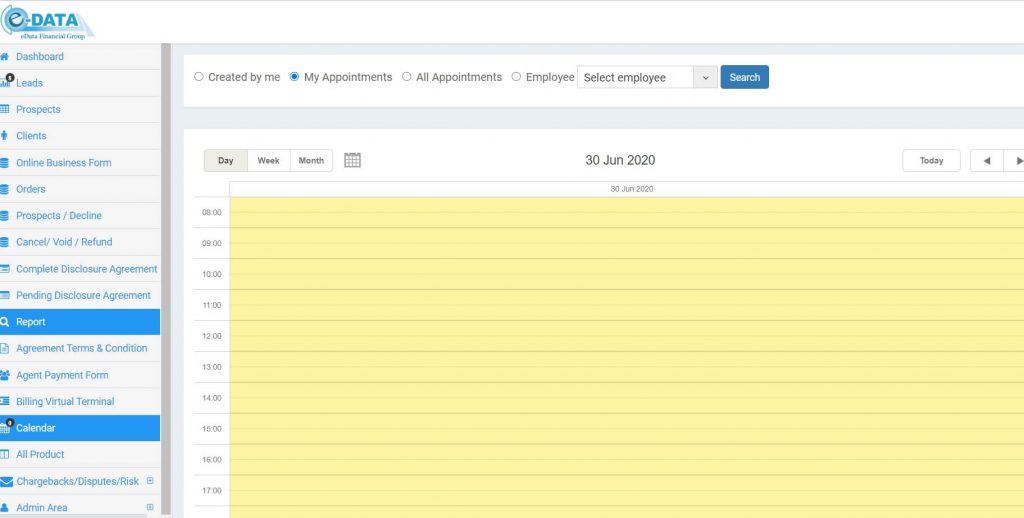The height and width of the screenshot is (518, 1024).
Task: Click the Clients person icon
Action: (x=6, y=136)
